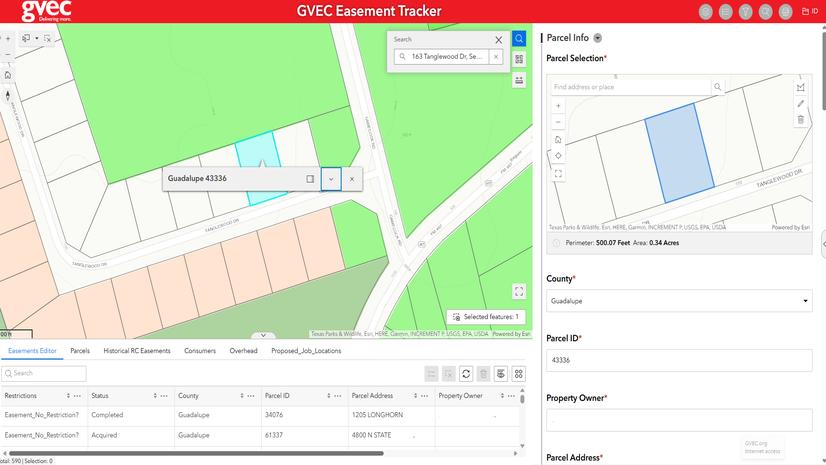Open the map layers widget in header
This screenshot has width=826, height=465.
(705, 12)
